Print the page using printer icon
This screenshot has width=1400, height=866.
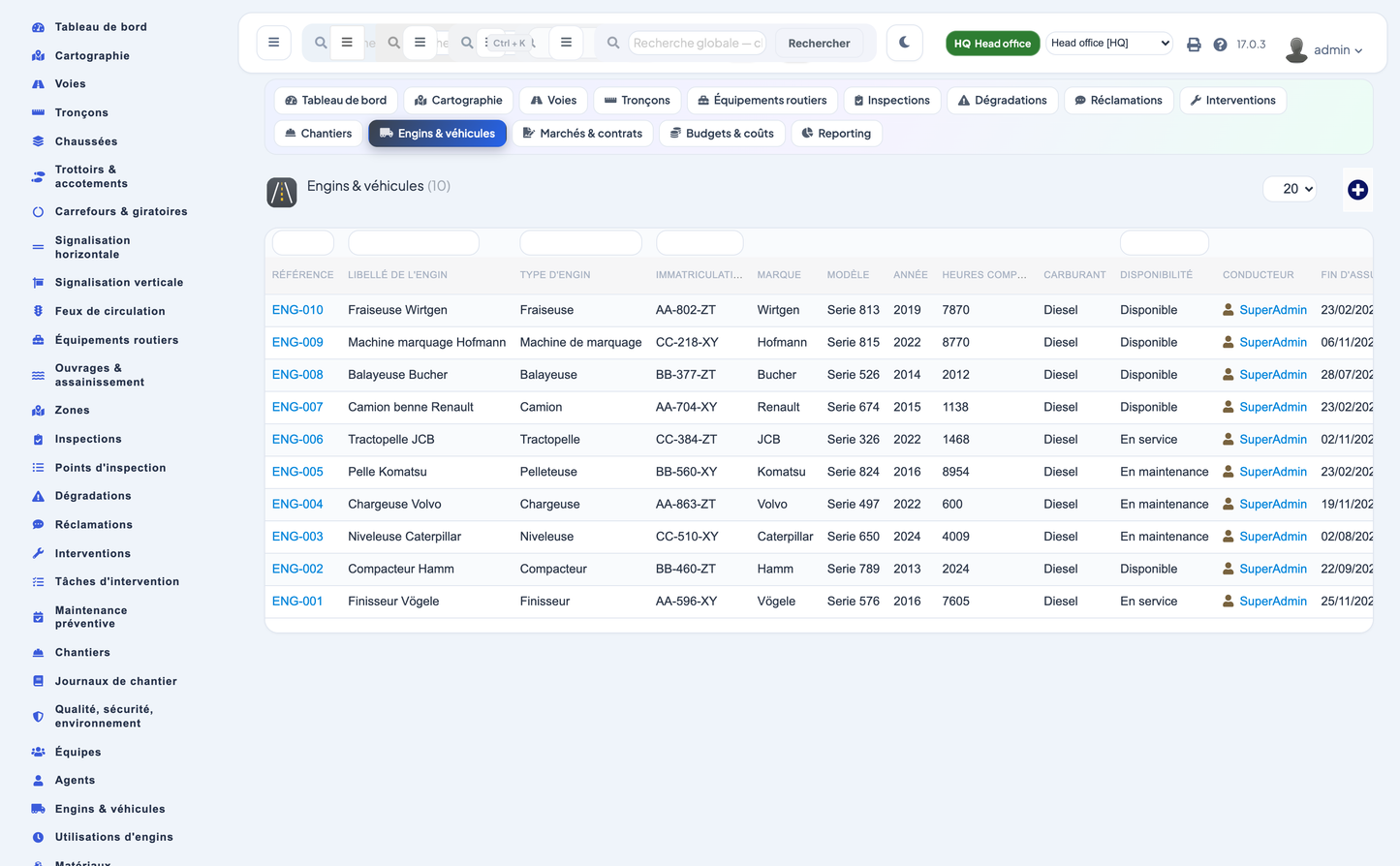(1194, 45)
